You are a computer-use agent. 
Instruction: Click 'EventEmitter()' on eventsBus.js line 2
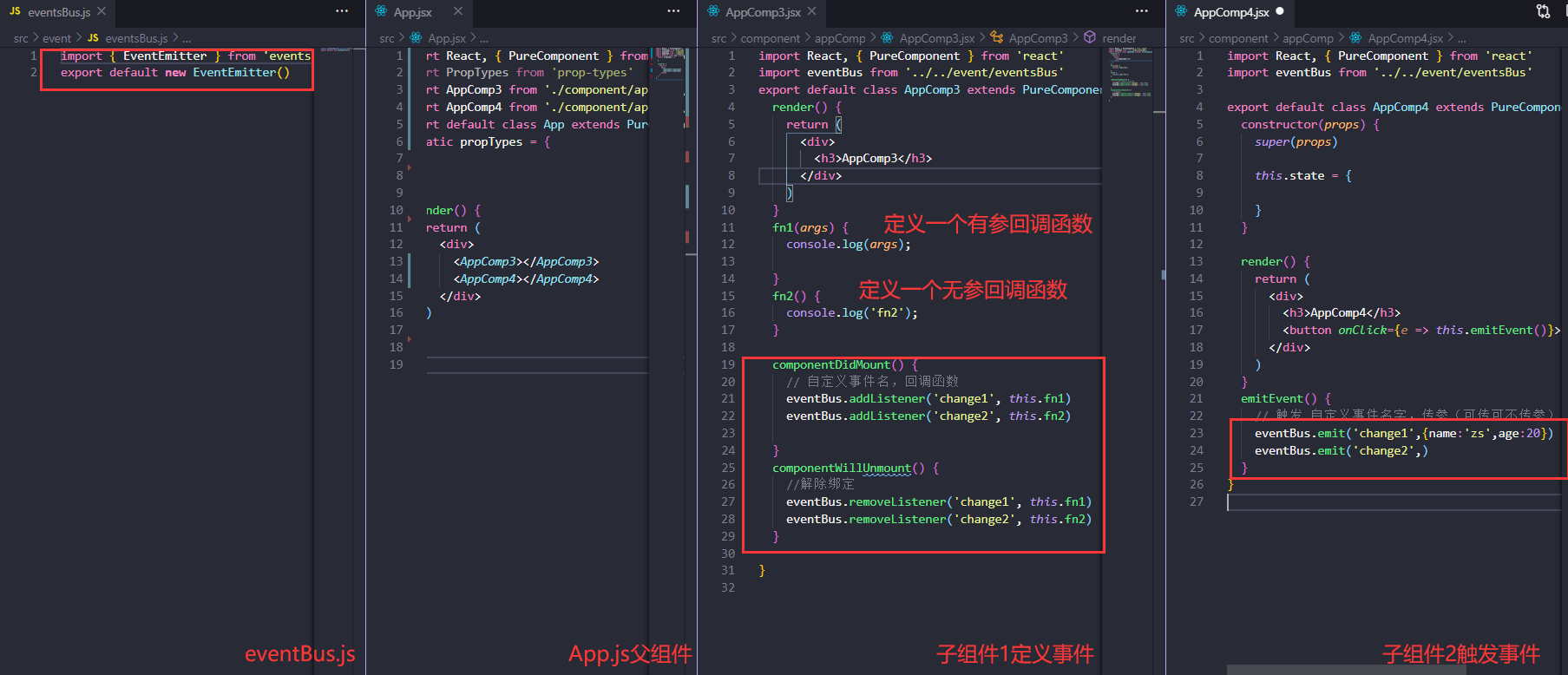click(241, 72)
